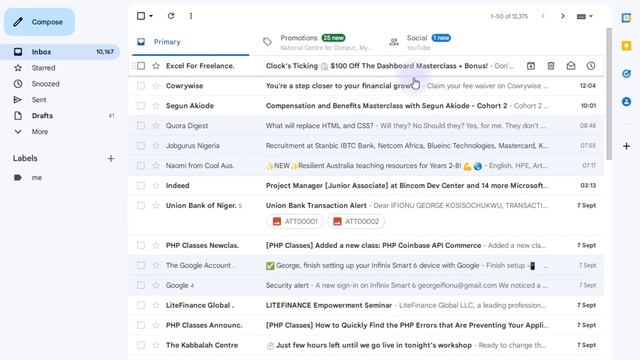This screenshot has width=640, height=360.
Task: Select the Indeed email checkbox
Action: click(141, 186)
